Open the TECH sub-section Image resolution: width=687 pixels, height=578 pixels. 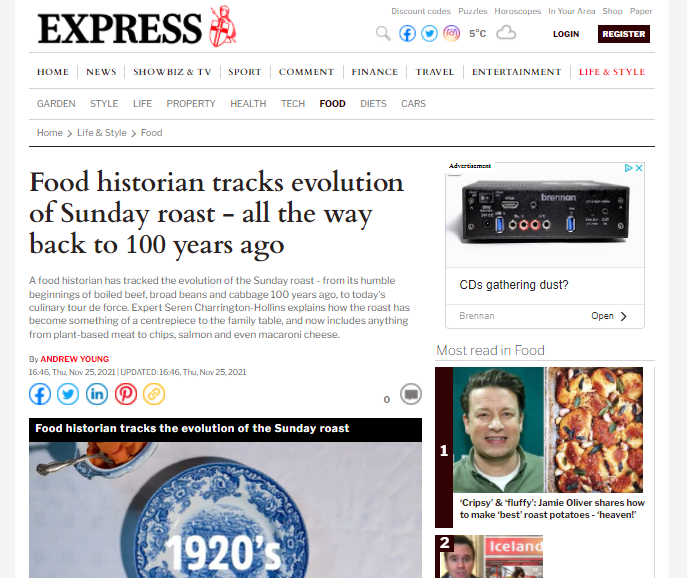293,104
